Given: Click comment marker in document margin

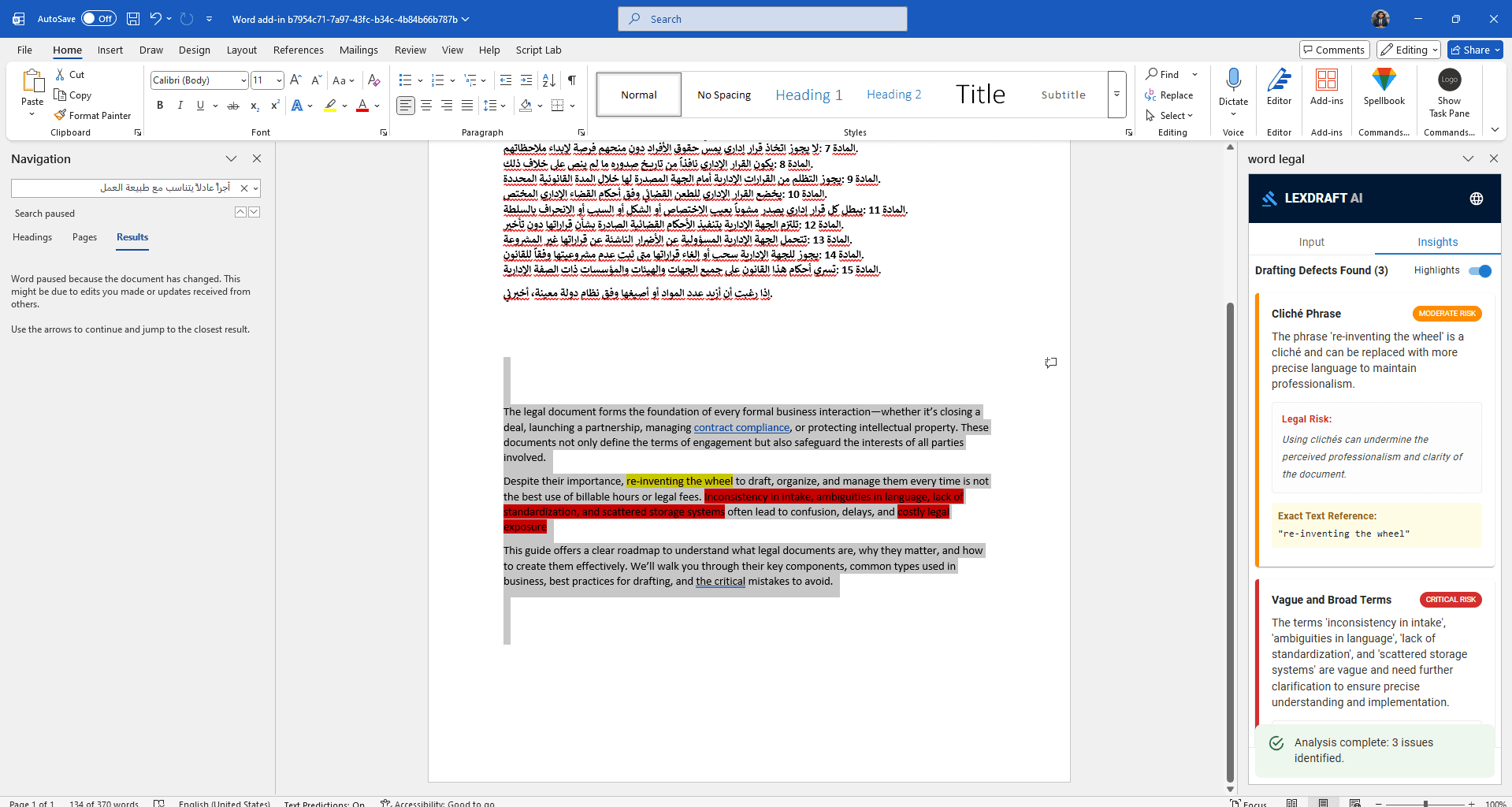Looking at the screenshot, I should (1050, 363).
